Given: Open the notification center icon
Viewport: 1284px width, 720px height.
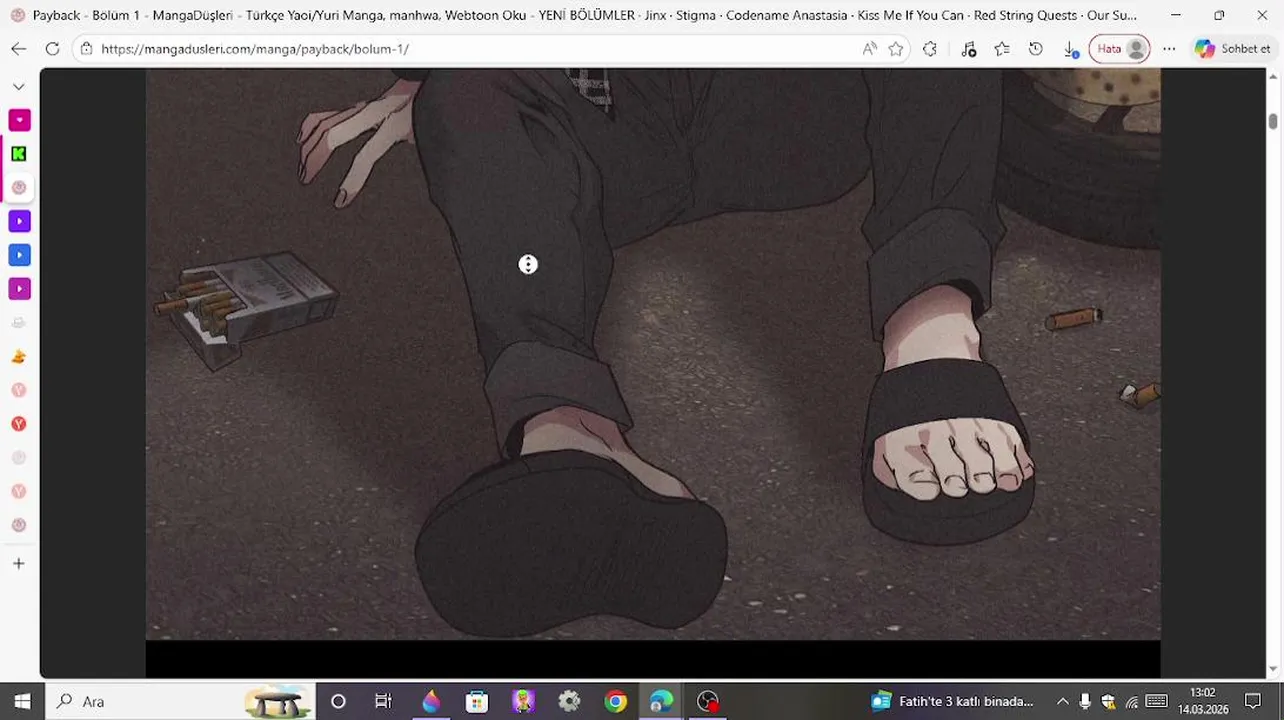Looking at the screenshot, I should tap(1253, 702).
